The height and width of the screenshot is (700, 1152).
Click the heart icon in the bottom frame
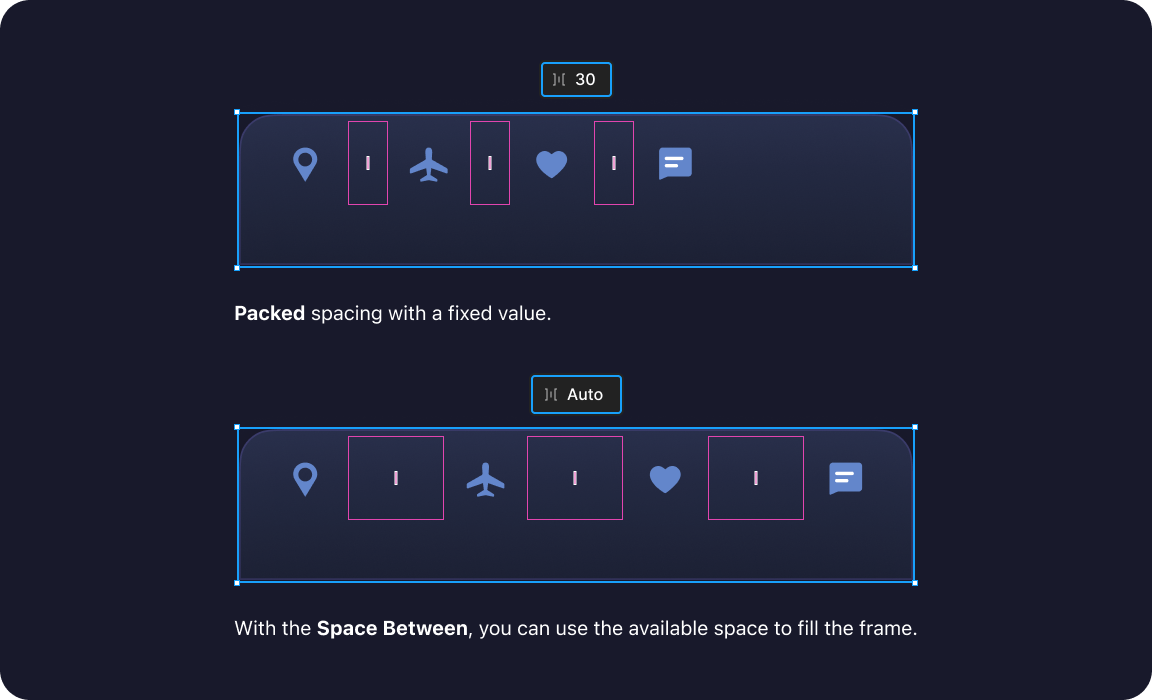point(665,477)
